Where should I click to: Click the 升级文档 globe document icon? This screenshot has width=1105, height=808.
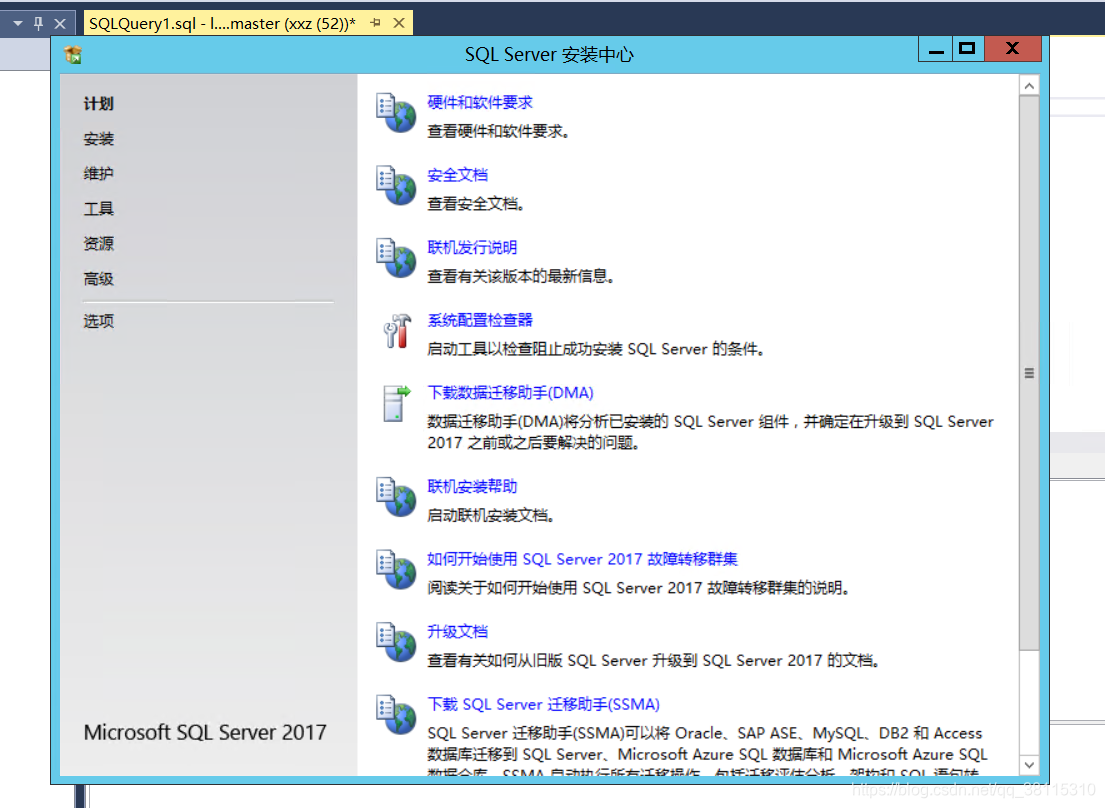(x=395, y=642)
